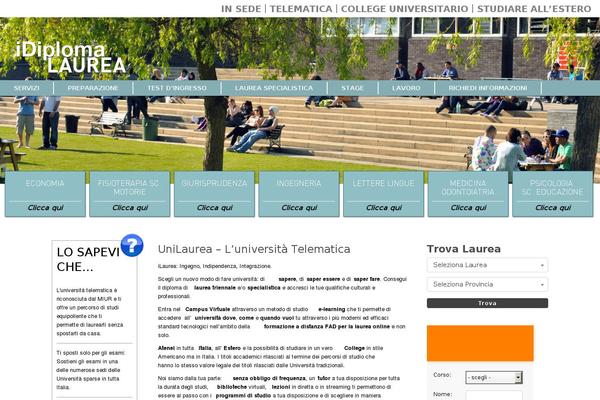The height and width of the screenshot is (400, 600).
Task: Open PSICOLOGIA SC. EDUCAZIONE tile
Action: [553, 194]
